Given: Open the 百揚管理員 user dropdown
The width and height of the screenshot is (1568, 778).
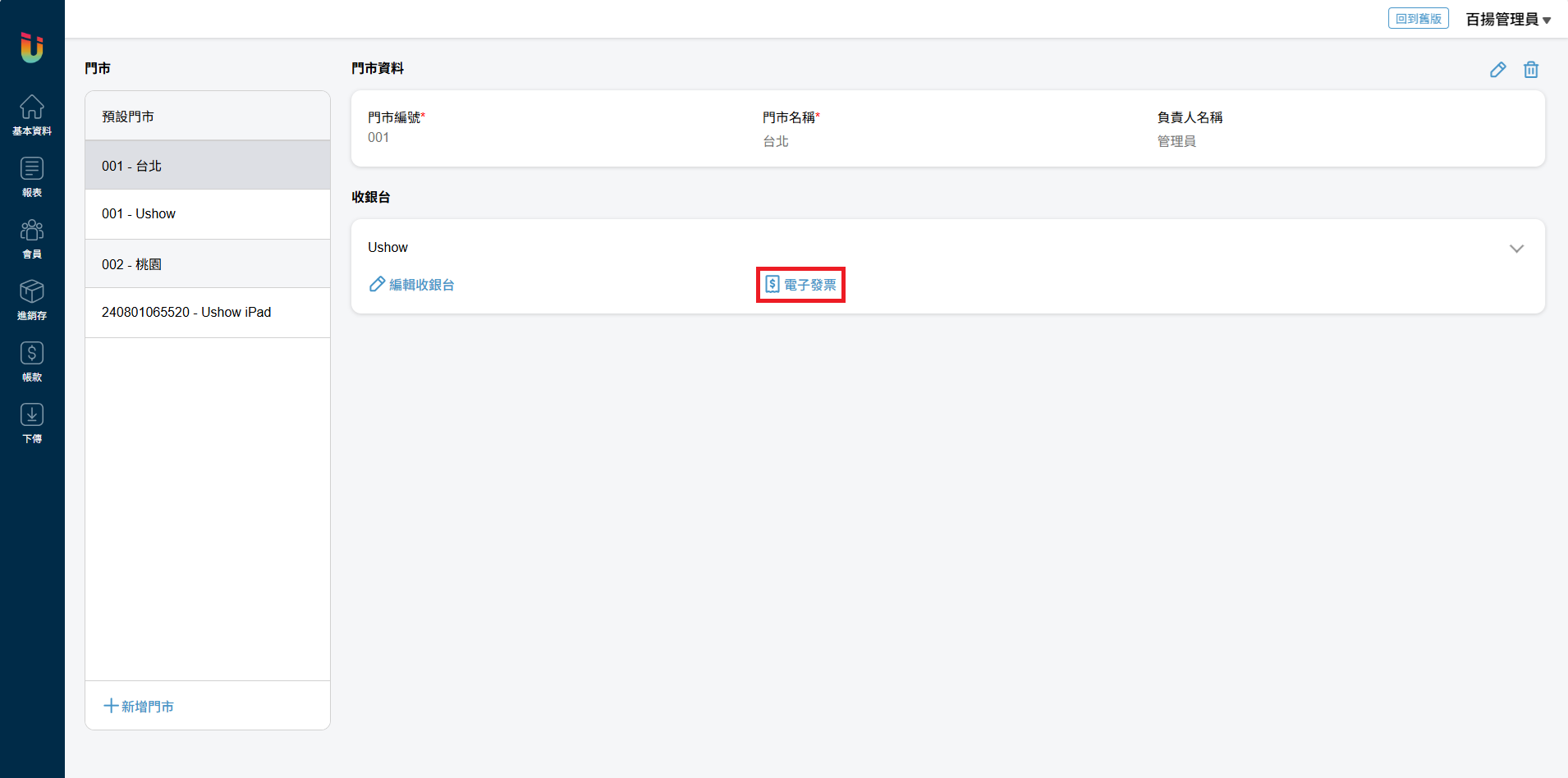Looking at the screenshot, I should pos(1507,19).
